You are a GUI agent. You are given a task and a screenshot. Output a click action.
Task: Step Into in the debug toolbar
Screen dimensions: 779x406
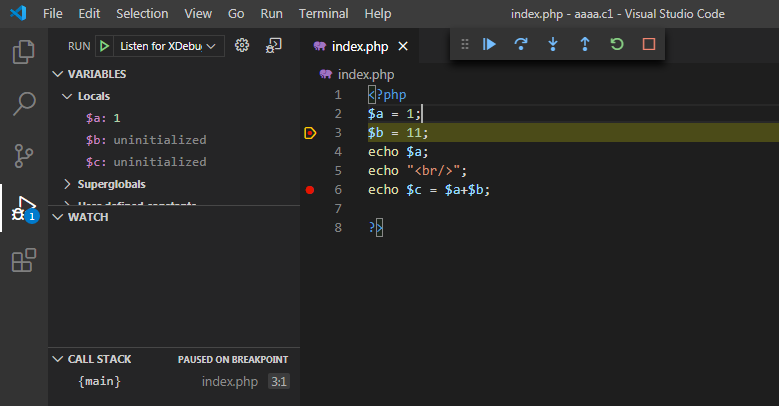click(552, 44)
